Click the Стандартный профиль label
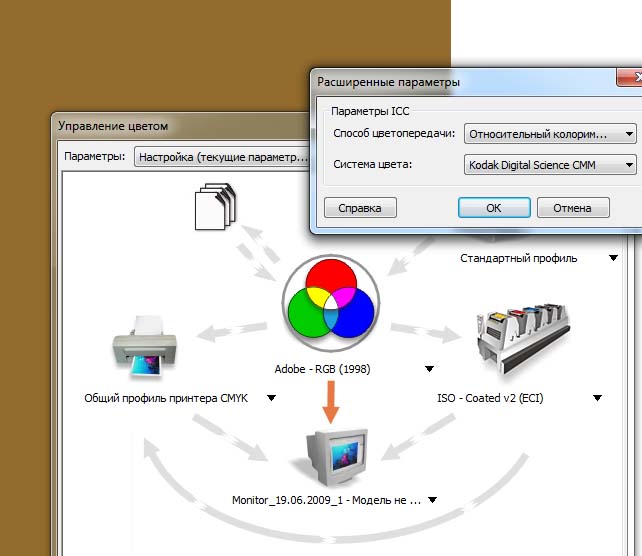 [x=518, y=258]
